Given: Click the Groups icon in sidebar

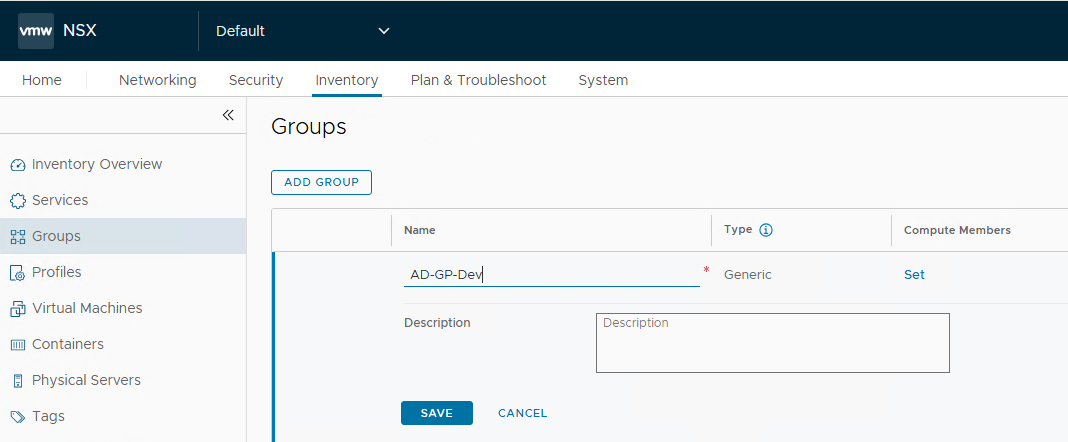Looking at the screenshot, I should (17, 237).
